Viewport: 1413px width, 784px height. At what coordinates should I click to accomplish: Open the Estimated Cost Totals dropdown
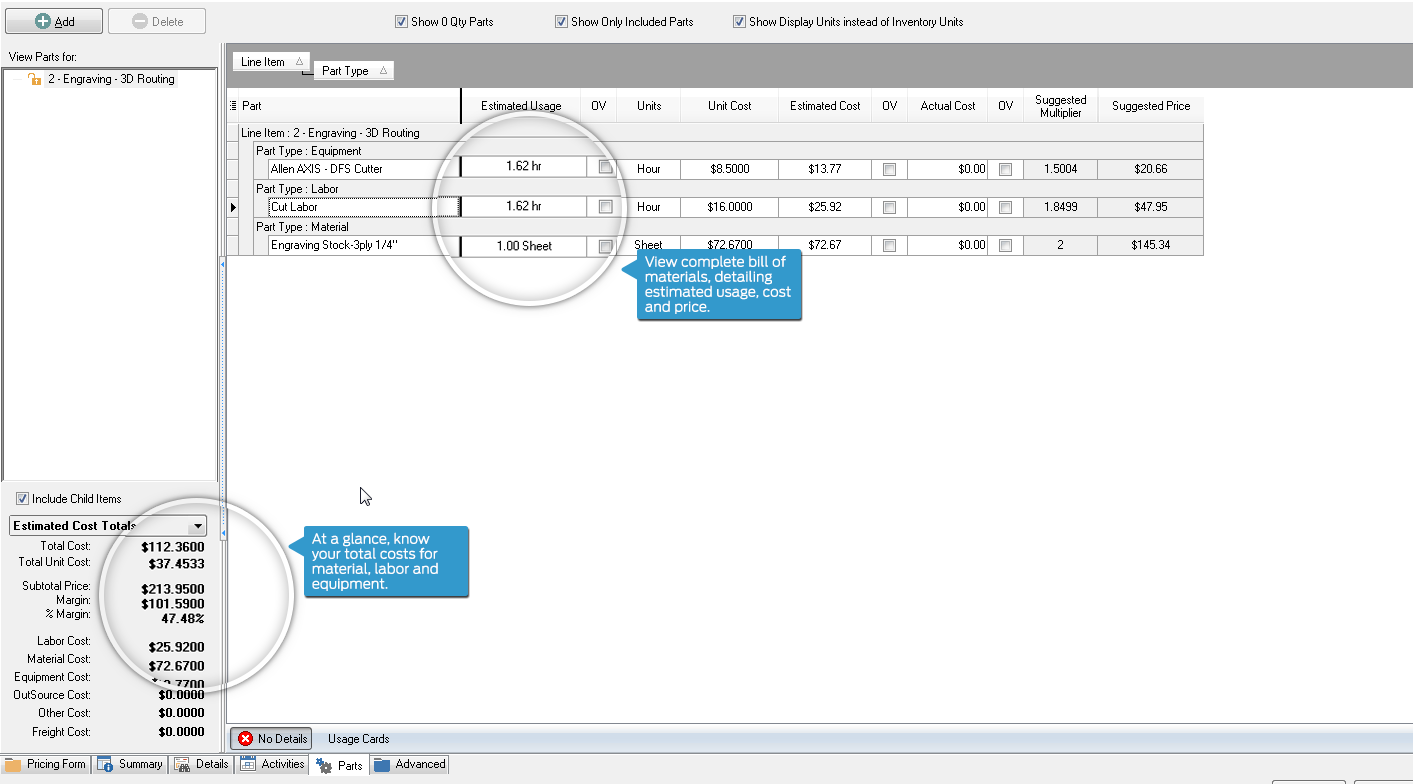198,526
